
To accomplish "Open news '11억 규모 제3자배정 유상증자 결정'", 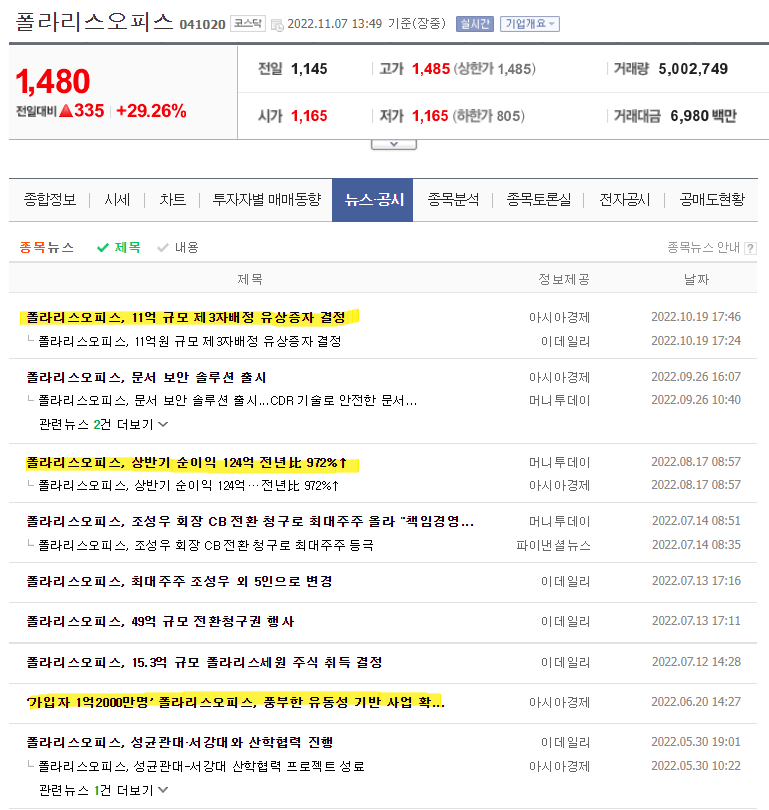I will tap(186, 317).
